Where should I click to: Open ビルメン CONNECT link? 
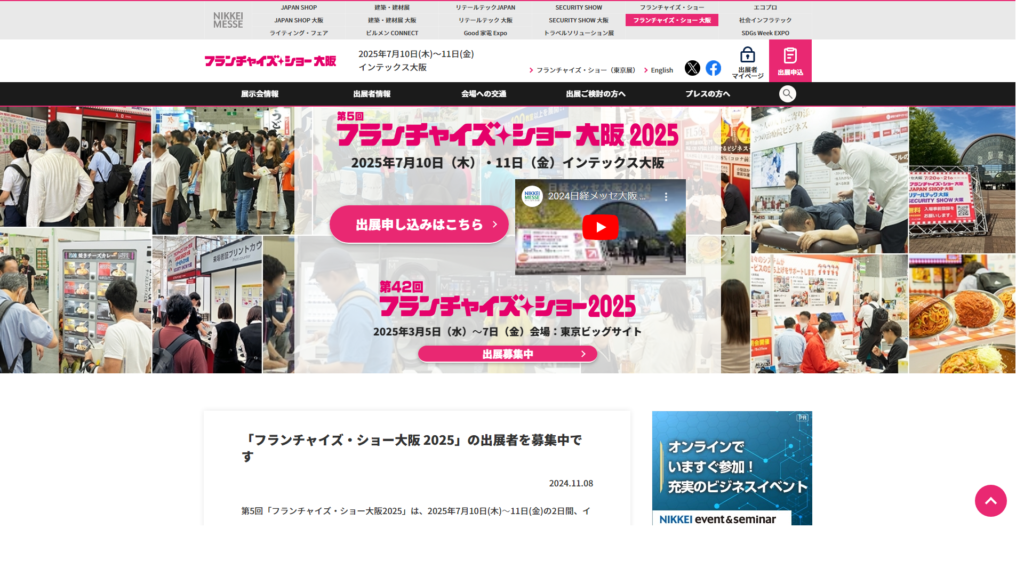(x=392, y=33)
